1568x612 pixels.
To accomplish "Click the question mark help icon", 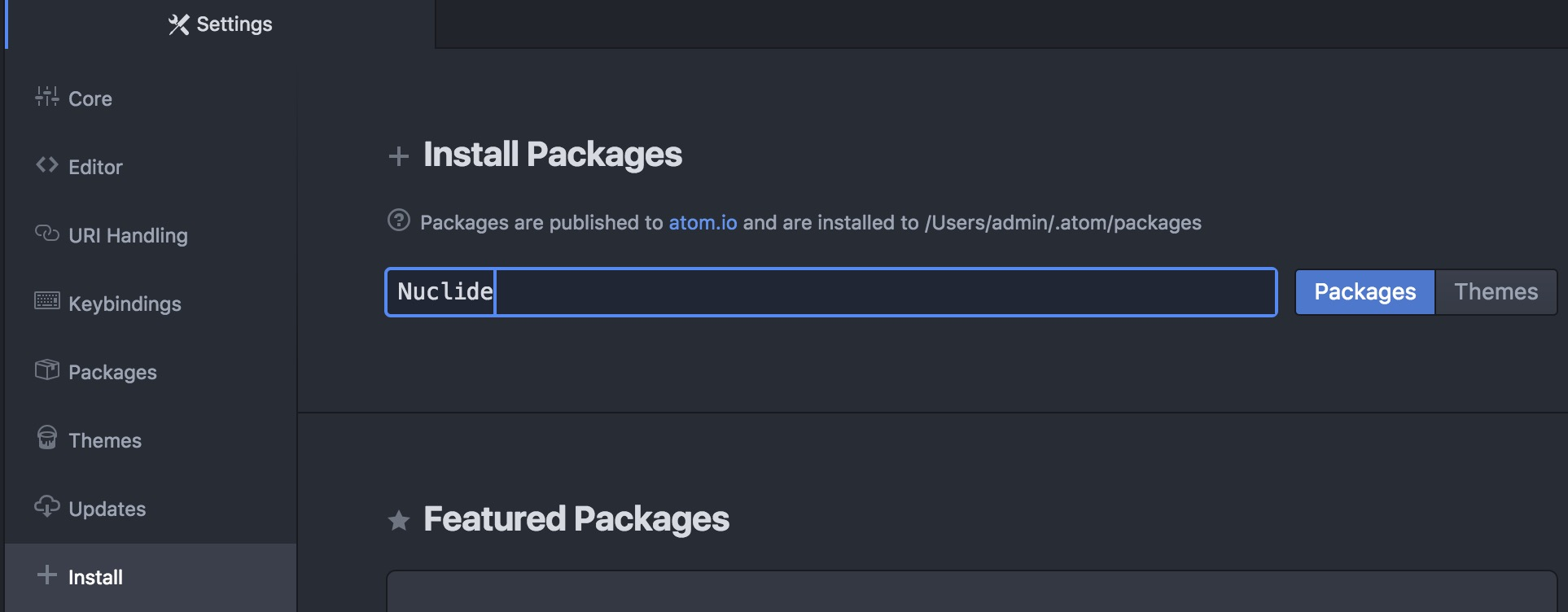I will coord(399,221).
